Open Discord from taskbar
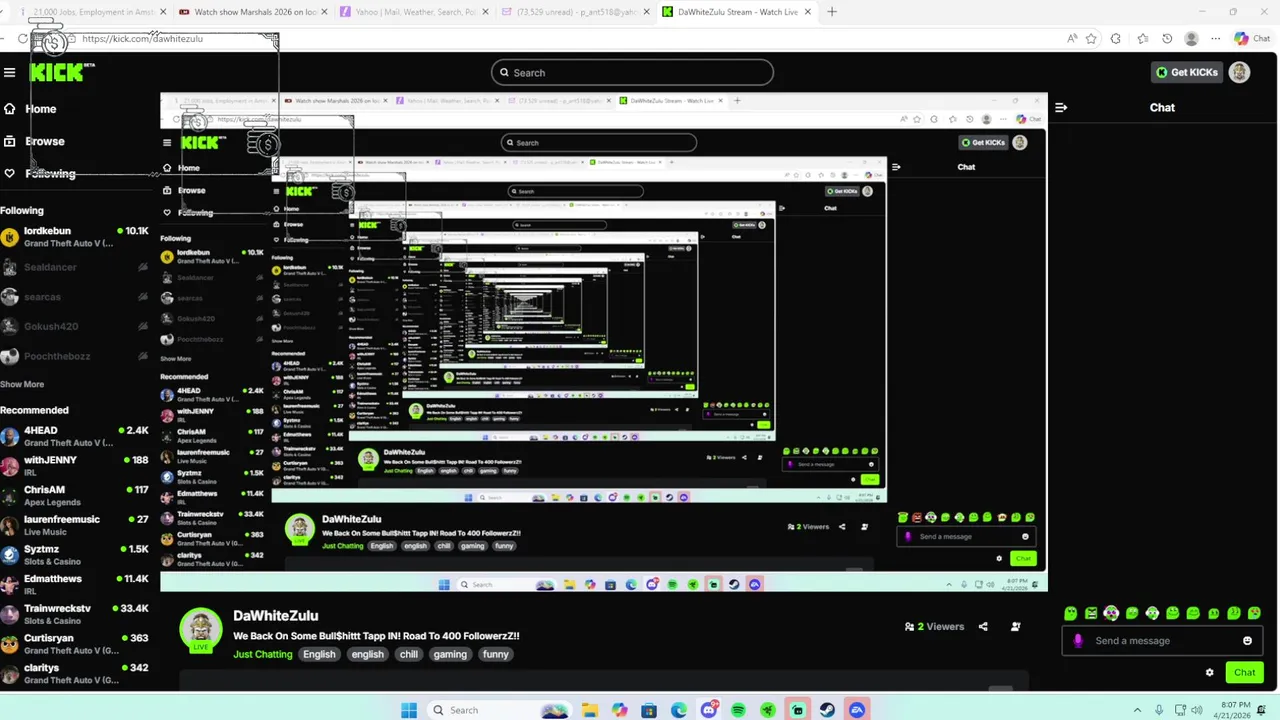The height and width of the screenshot is (720, 1280). pos(709,710)
